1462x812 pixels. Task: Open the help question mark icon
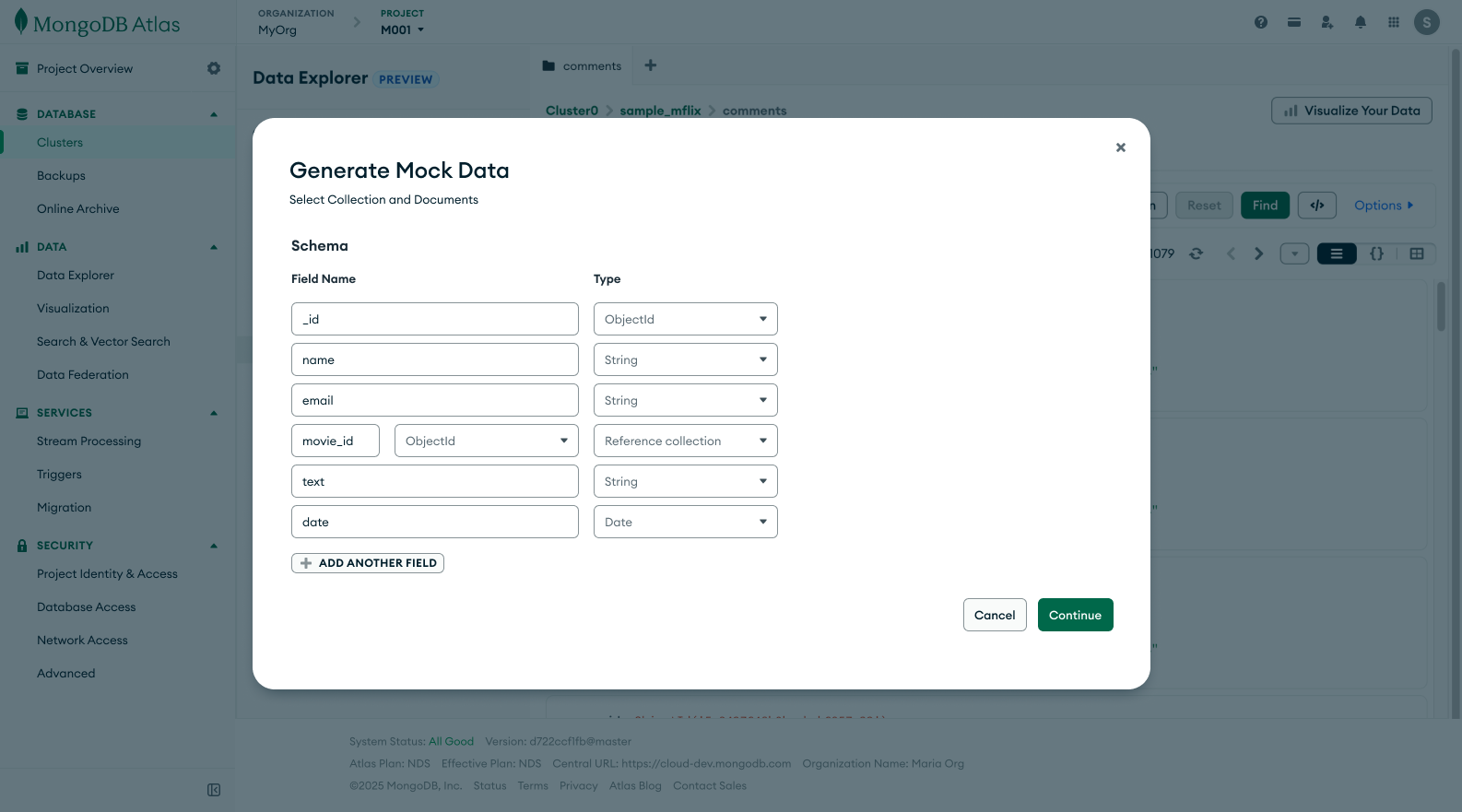1261,22
